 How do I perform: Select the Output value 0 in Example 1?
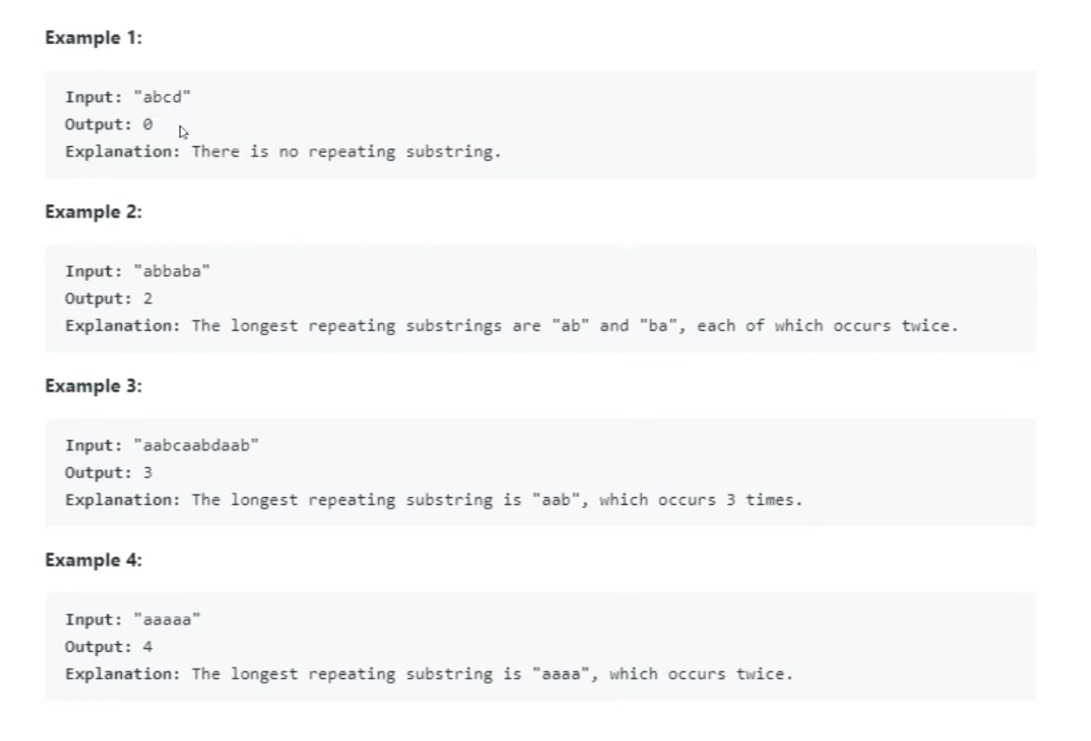click(x=148, y=125)
